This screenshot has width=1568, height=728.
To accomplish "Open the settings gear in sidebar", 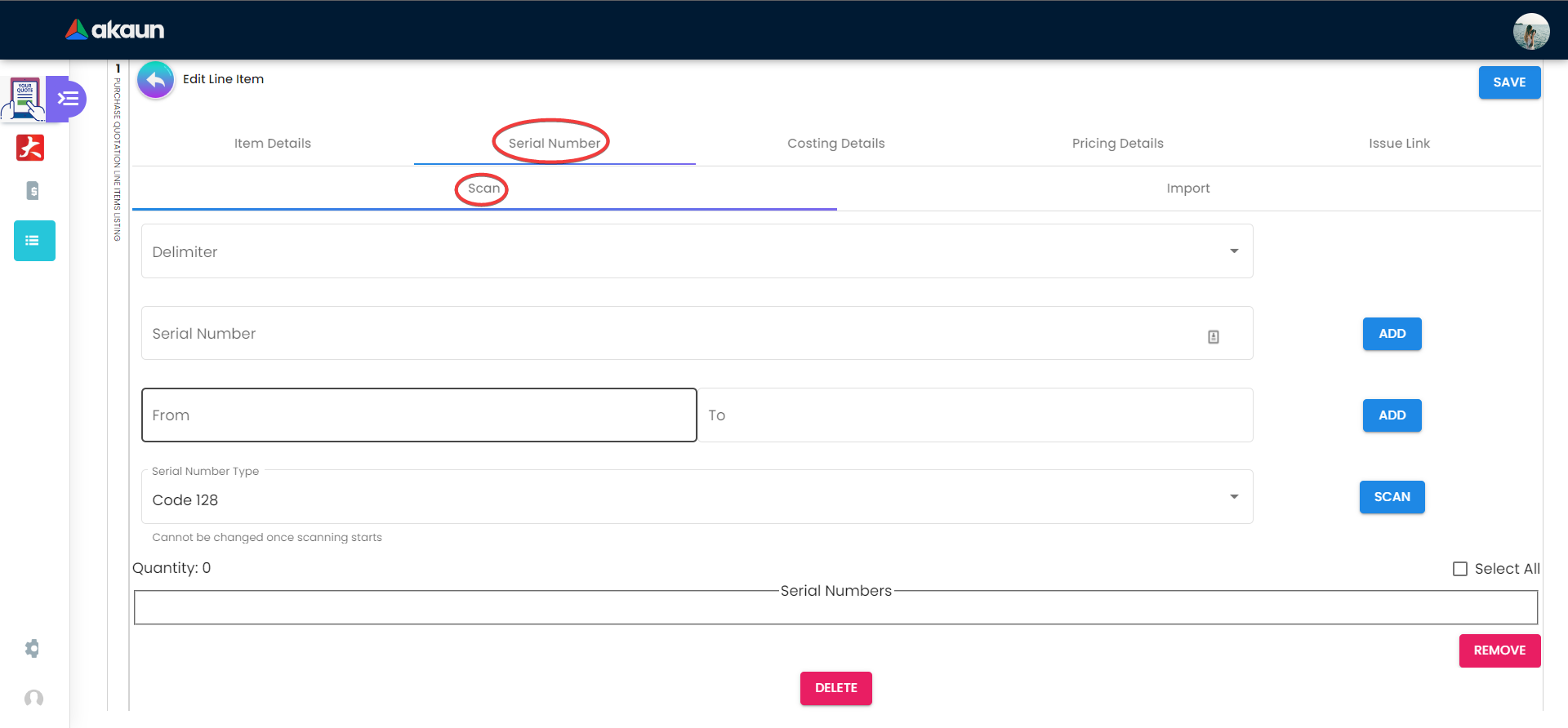I will click(32, 649).
